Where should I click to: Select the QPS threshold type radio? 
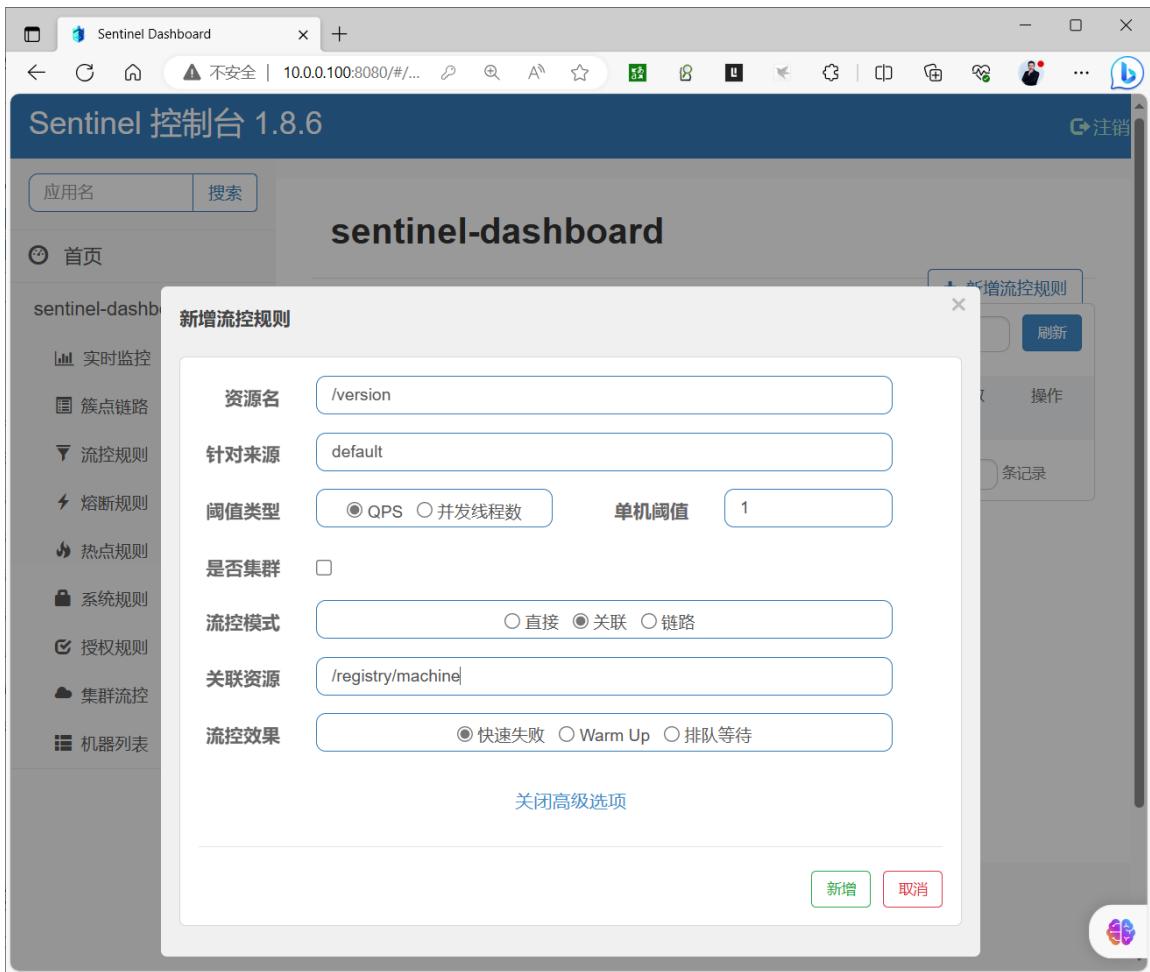354,510
